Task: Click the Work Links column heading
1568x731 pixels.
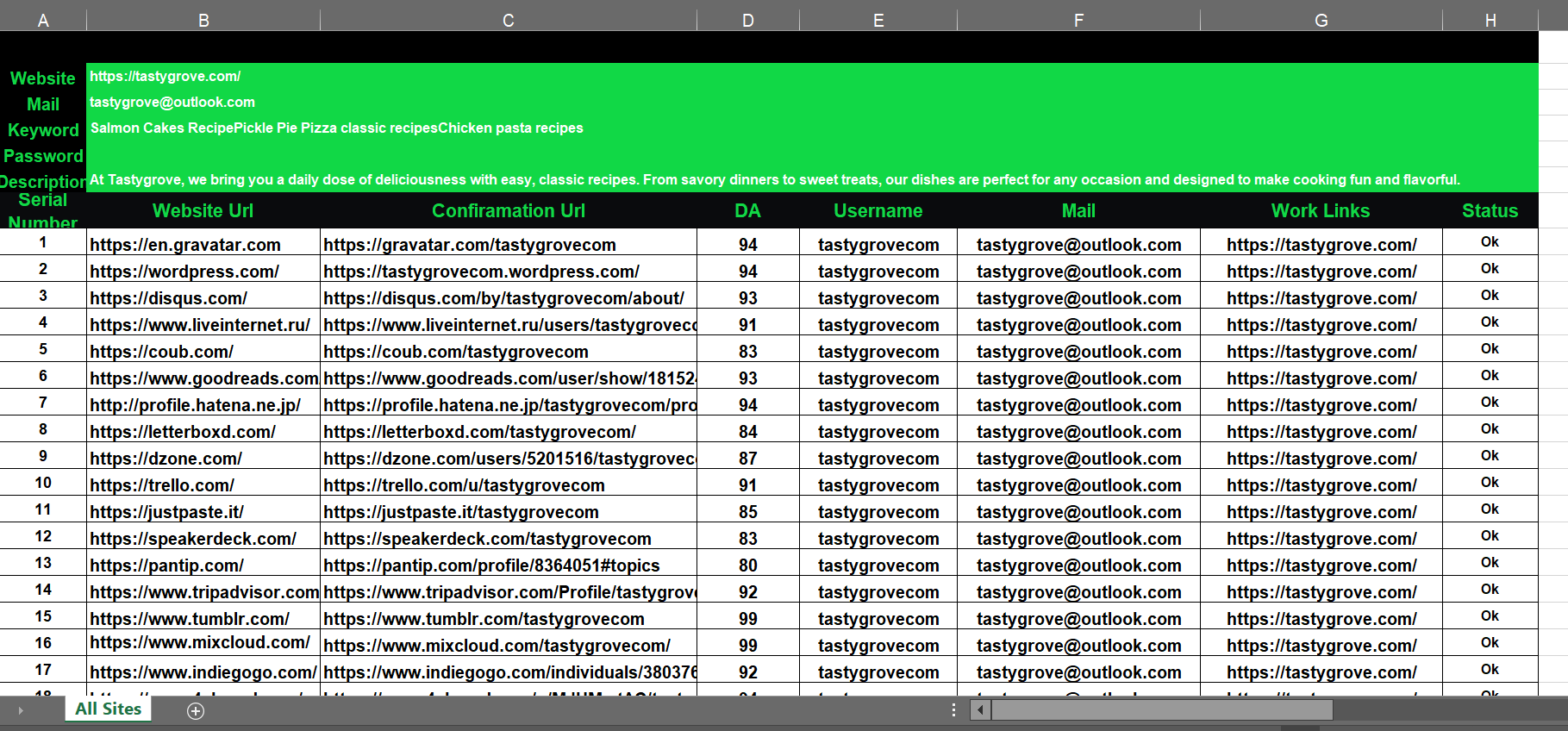Action: point(1321,210)
